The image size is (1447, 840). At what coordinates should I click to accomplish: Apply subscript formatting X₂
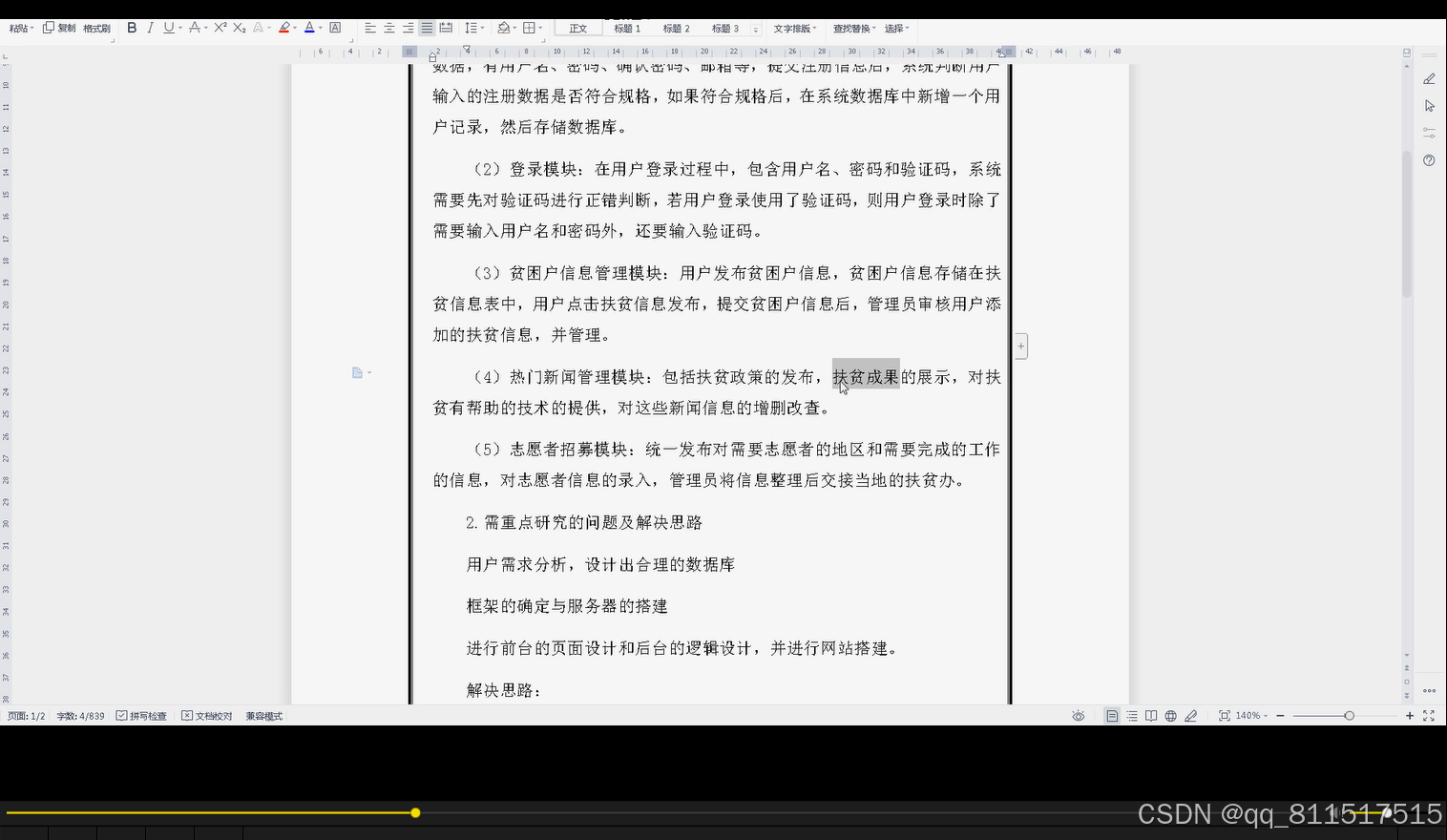pyautogui.click(x=241, y=28)
